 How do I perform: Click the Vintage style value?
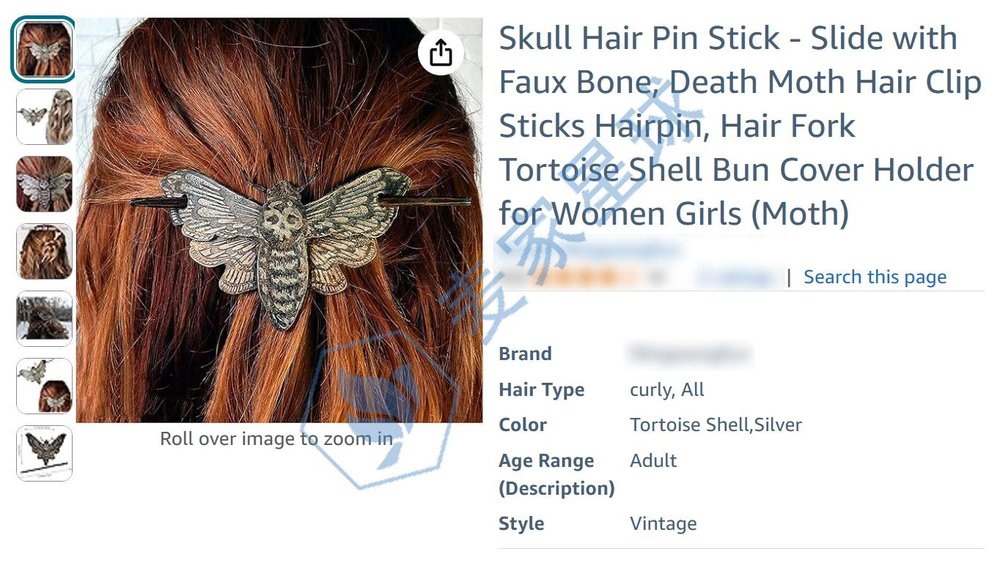pyautogui.click(x=663, y=524)
